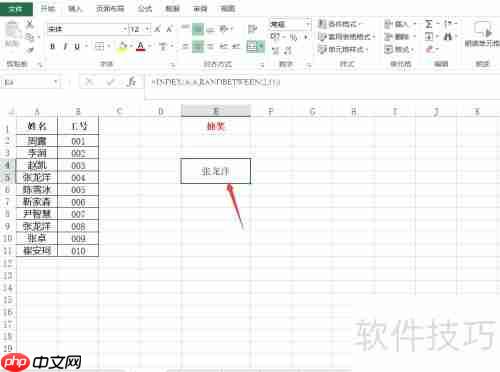500x372 pixels.
Task: Apply the red font color A
Action: point(141,46)
